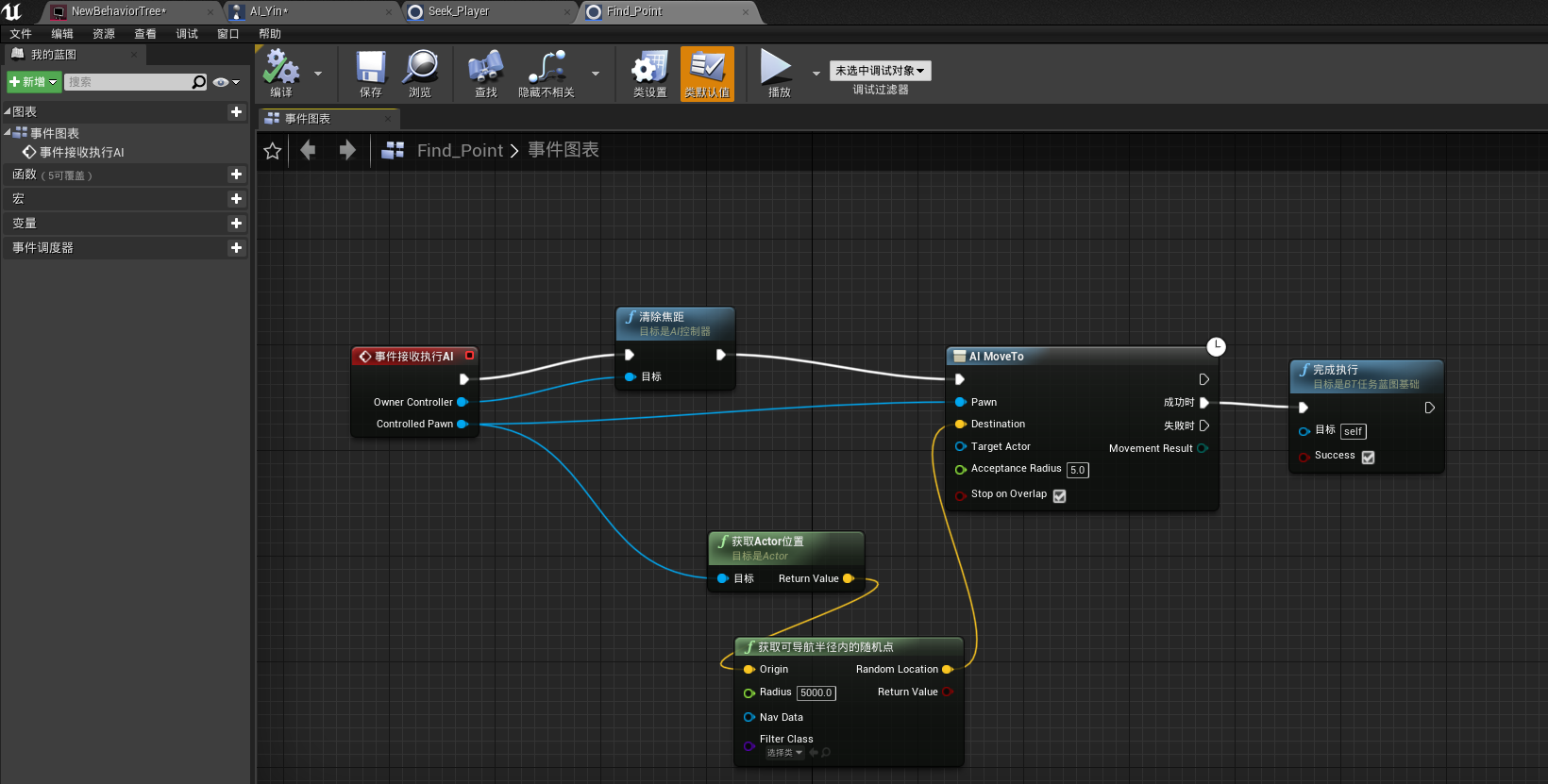Open the Filter Class select-class dropdown
The width and height of the screenshot is (1548, 784).
783,753
